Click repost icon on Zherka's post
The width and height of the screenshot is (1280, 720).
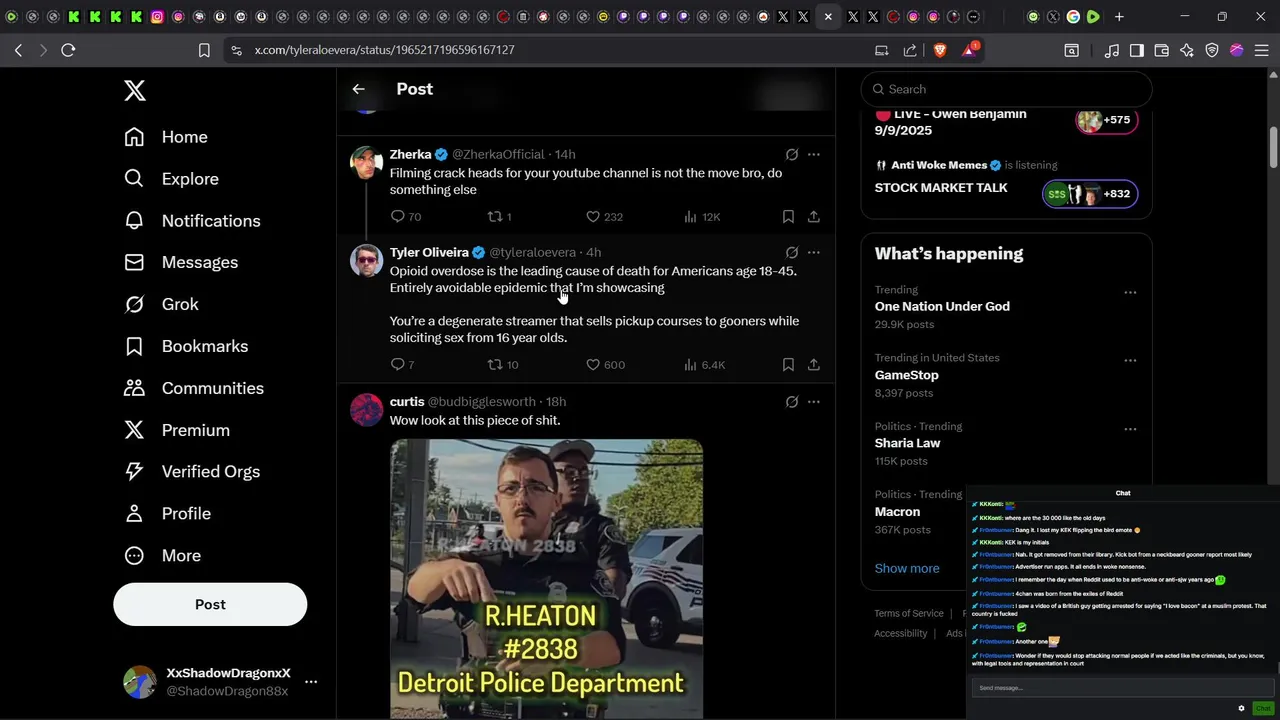[x=494, y=216]
